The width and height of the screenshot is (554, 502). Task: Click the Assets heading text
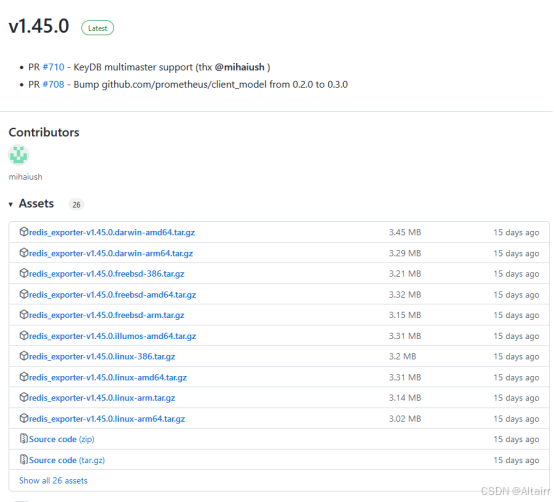(x=36, y=203)
